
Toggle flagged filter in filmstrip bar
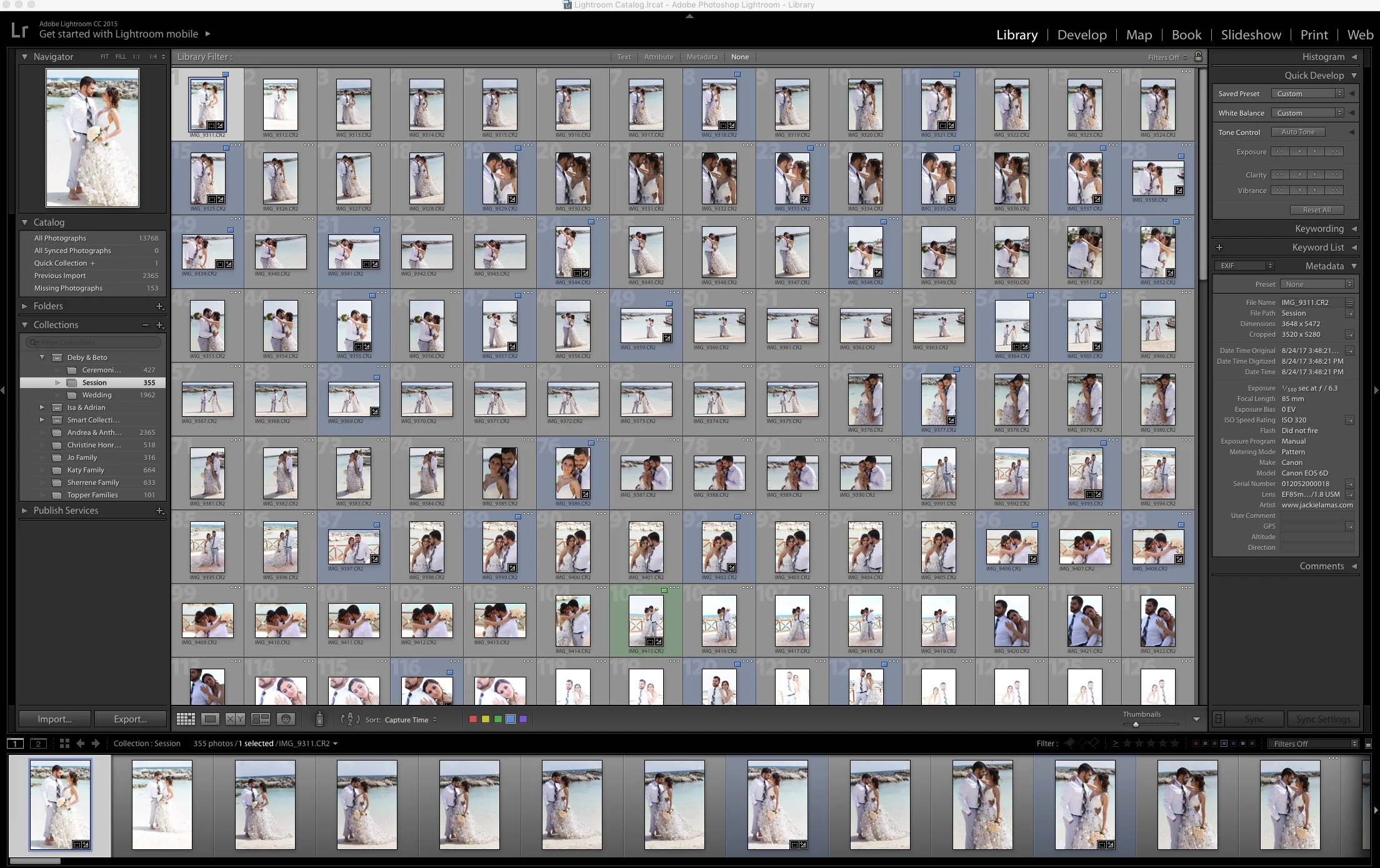point(1070,744)
